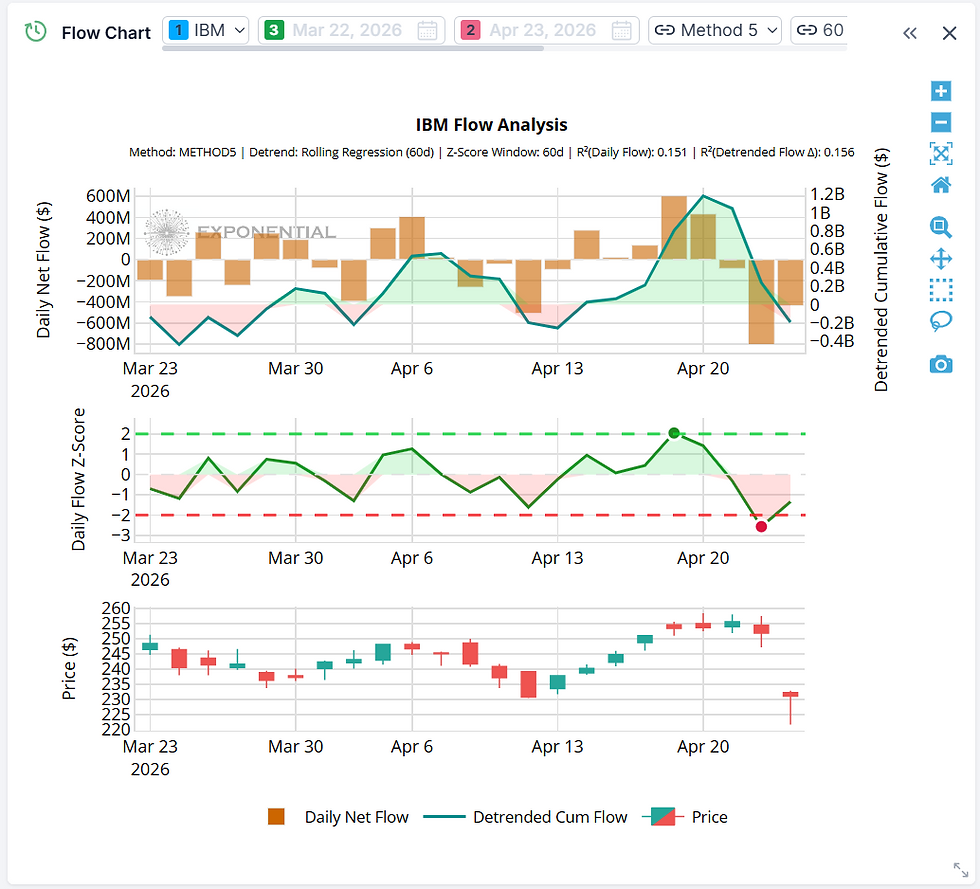Open the Method 5 dropdown
This screenshot has height=889, width=980.
715,30
